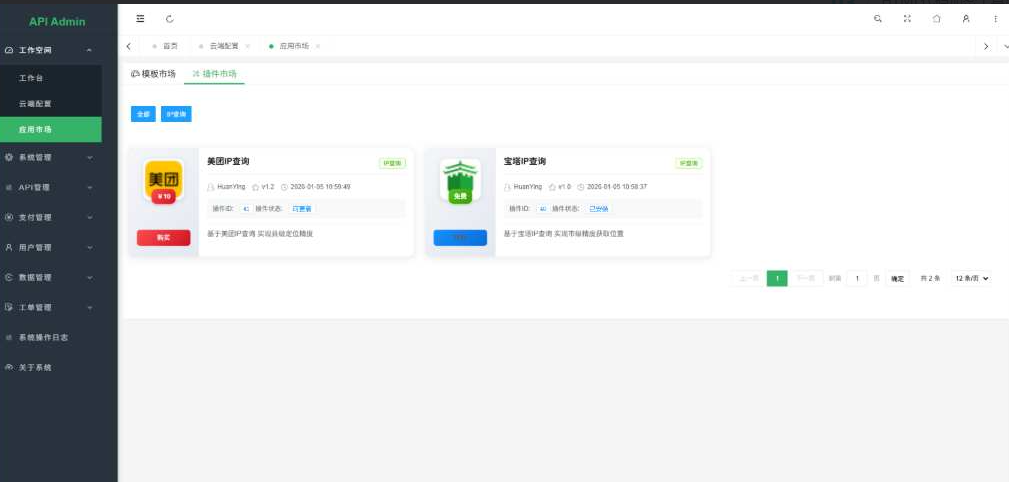Go to 云端配置 in the sidebar
Screen dimensions: 1009x482
51,104
